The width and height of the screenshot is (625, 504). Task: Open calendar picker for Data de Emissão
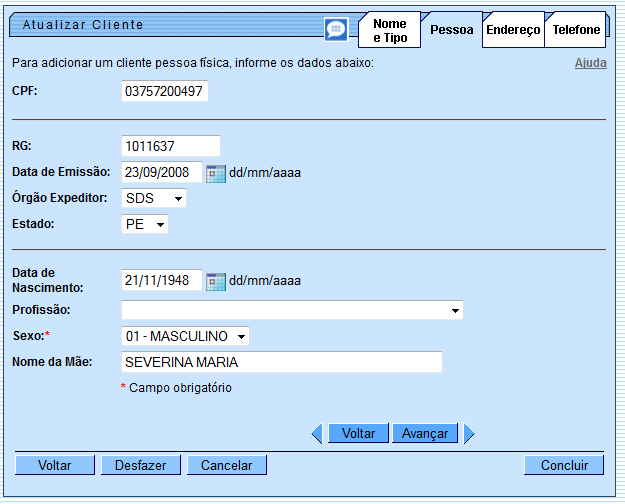pos(215,172)
